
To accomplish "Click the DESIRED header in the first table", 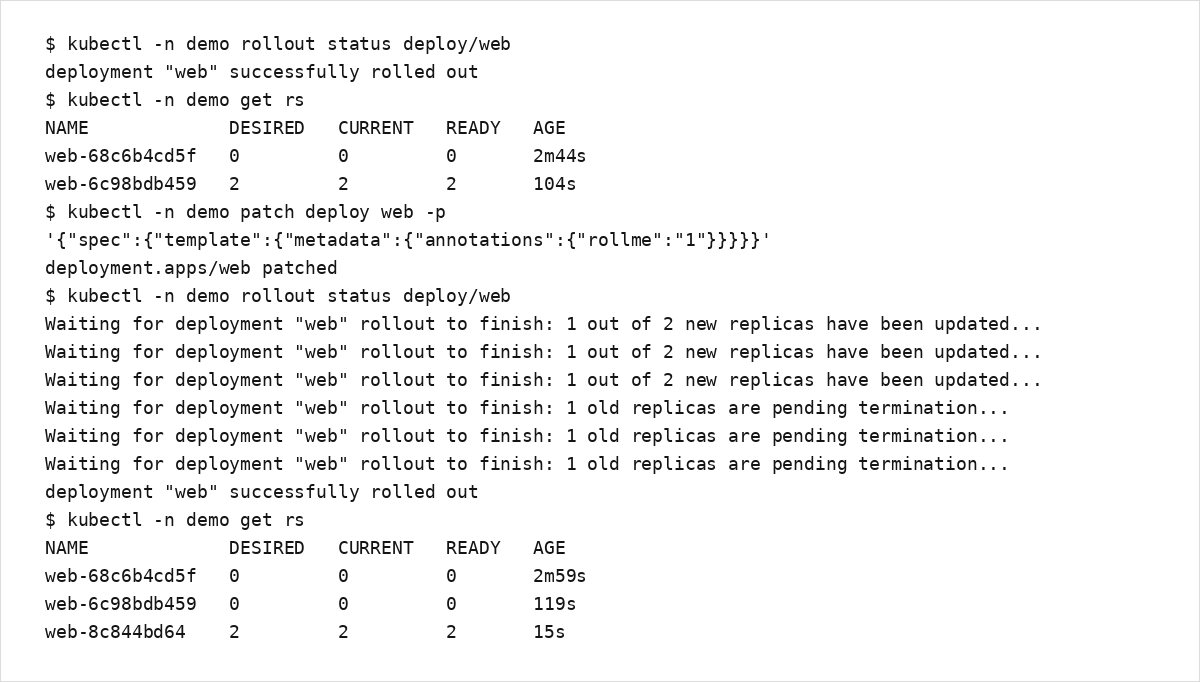I will tap(266, 128).
